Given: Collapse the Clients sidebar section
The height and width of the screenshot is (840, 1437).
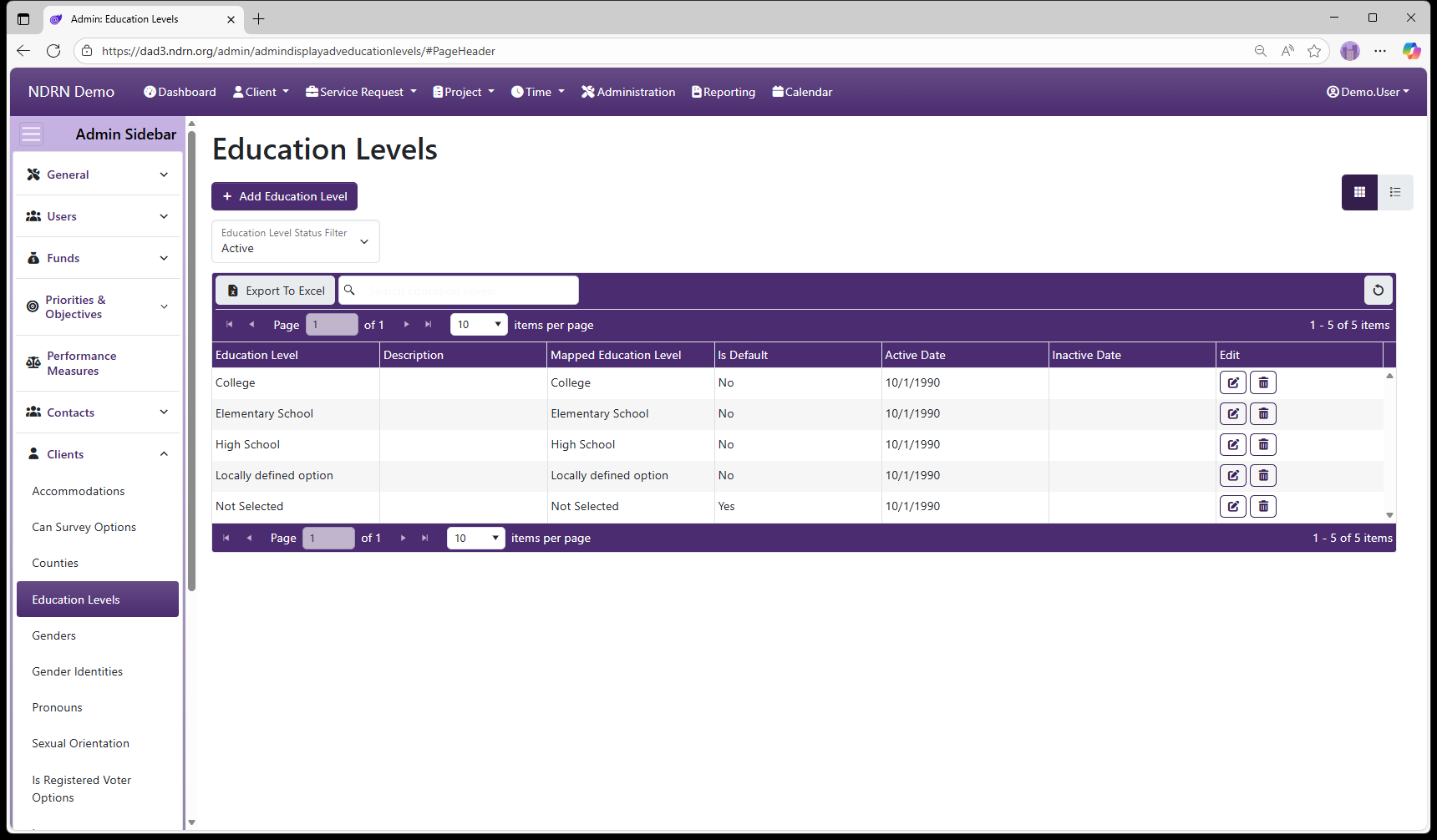Looking at the screenshot, I should coord(98,454).
